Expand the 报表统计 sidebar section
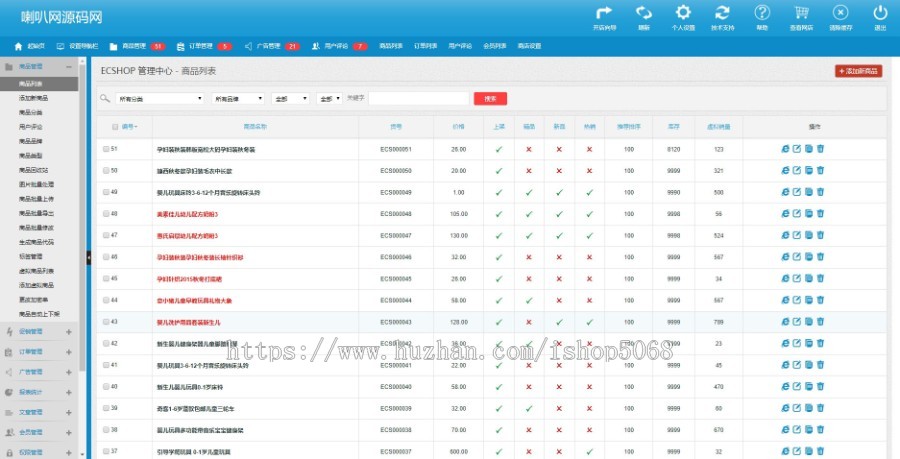 point(69,392)
